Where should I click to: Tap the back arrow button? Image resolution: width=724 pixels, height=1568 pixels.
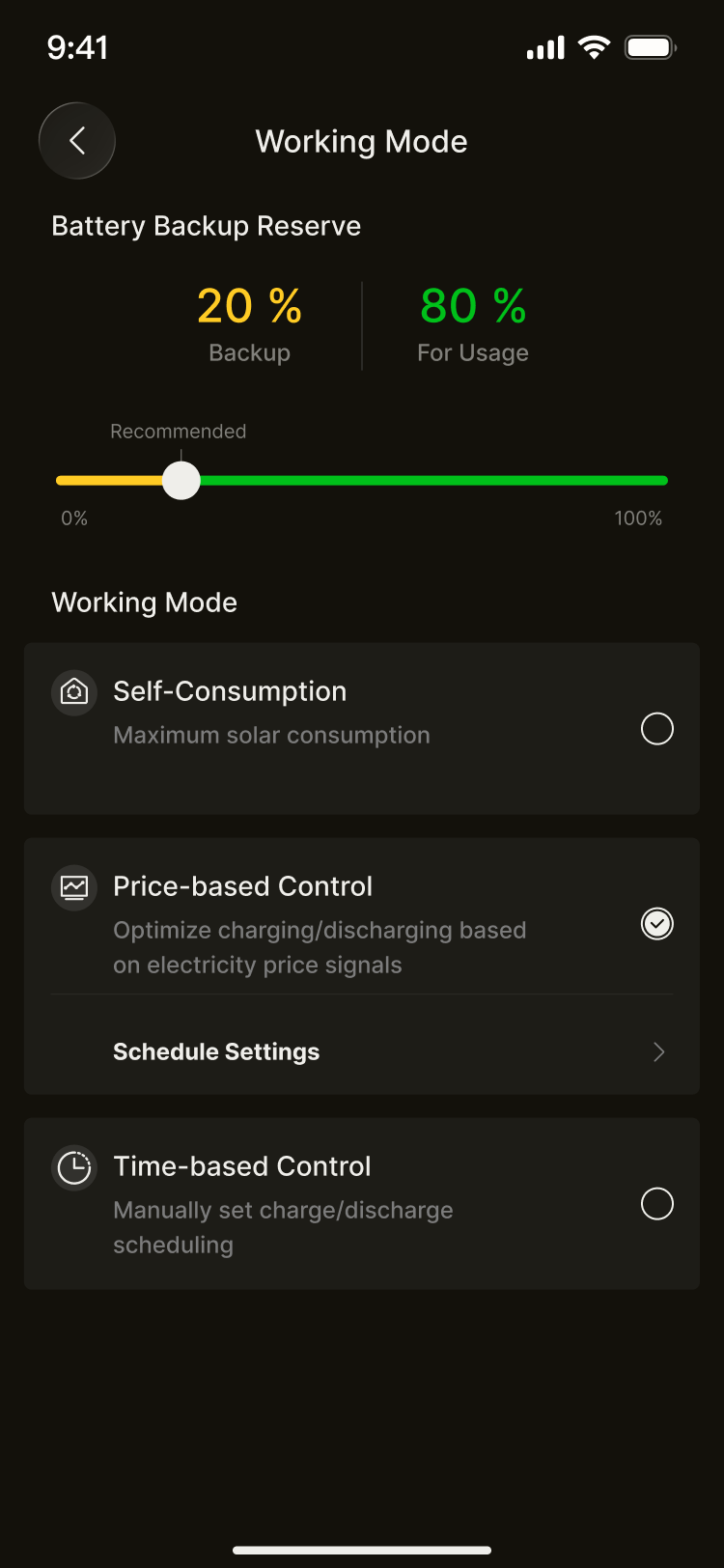point(77,141)
